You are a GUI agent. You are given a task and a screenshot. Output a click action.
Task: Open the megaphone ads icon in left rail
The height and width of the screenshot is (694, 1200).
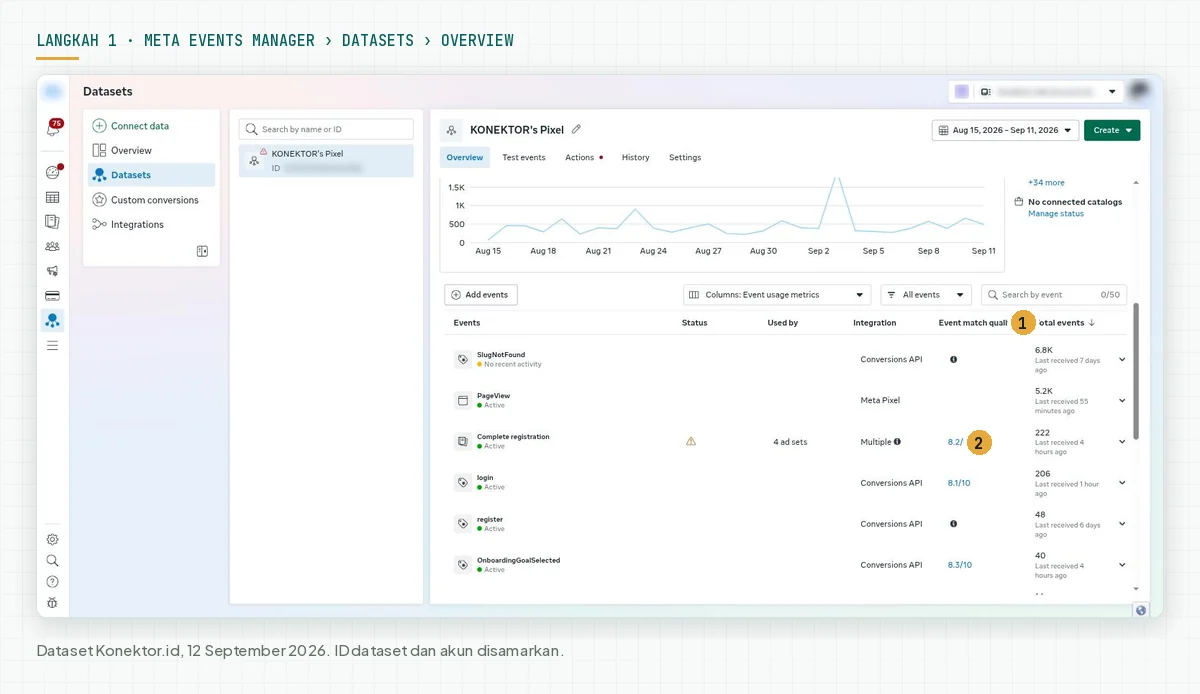coord(53,271)
